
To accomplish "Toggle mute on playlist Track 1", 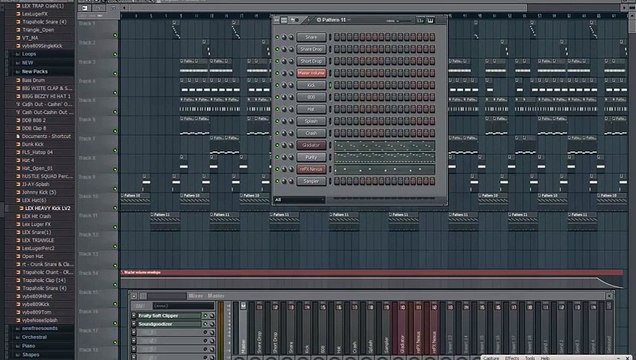I will coord(115,35).
